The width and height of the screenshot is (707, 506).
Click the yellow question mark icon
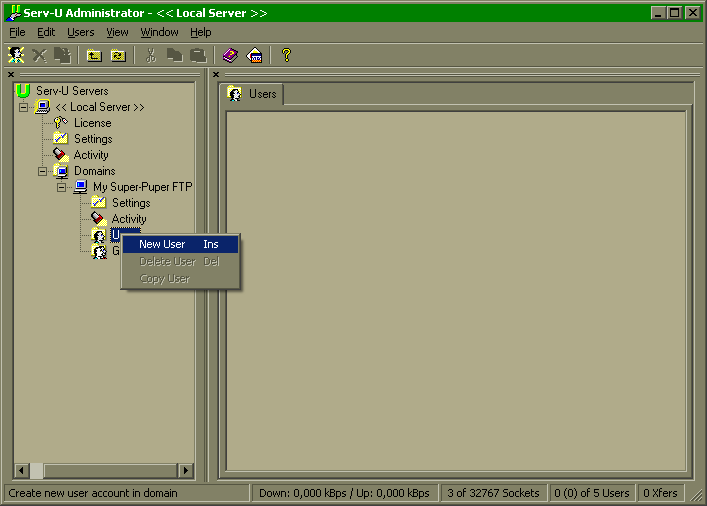coord(286,55)
